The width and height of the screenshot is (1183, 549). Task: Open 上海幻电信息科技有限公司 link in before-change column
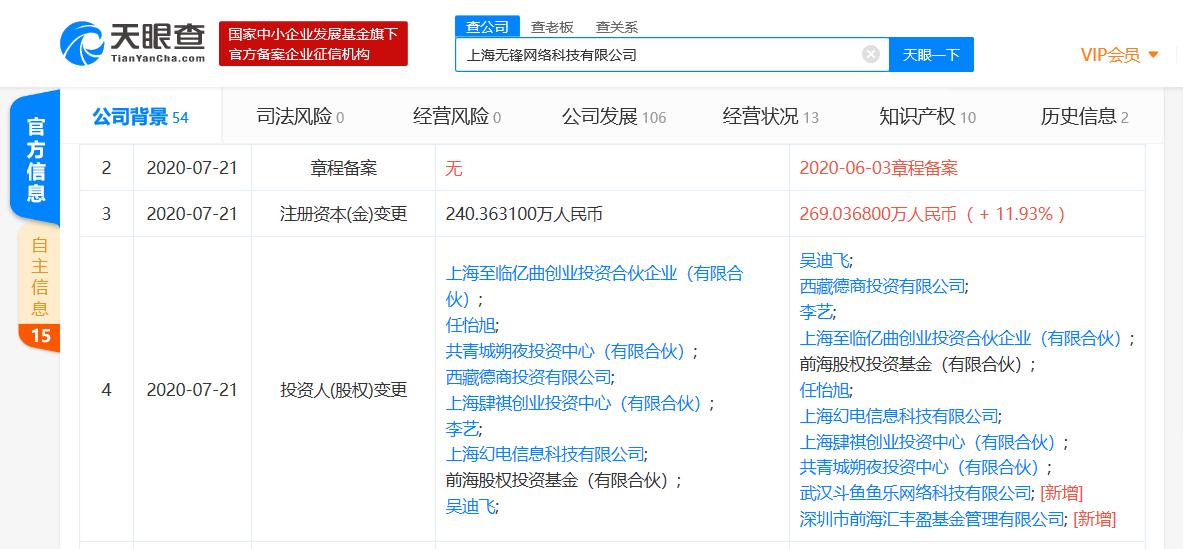(x=545, y=454)
